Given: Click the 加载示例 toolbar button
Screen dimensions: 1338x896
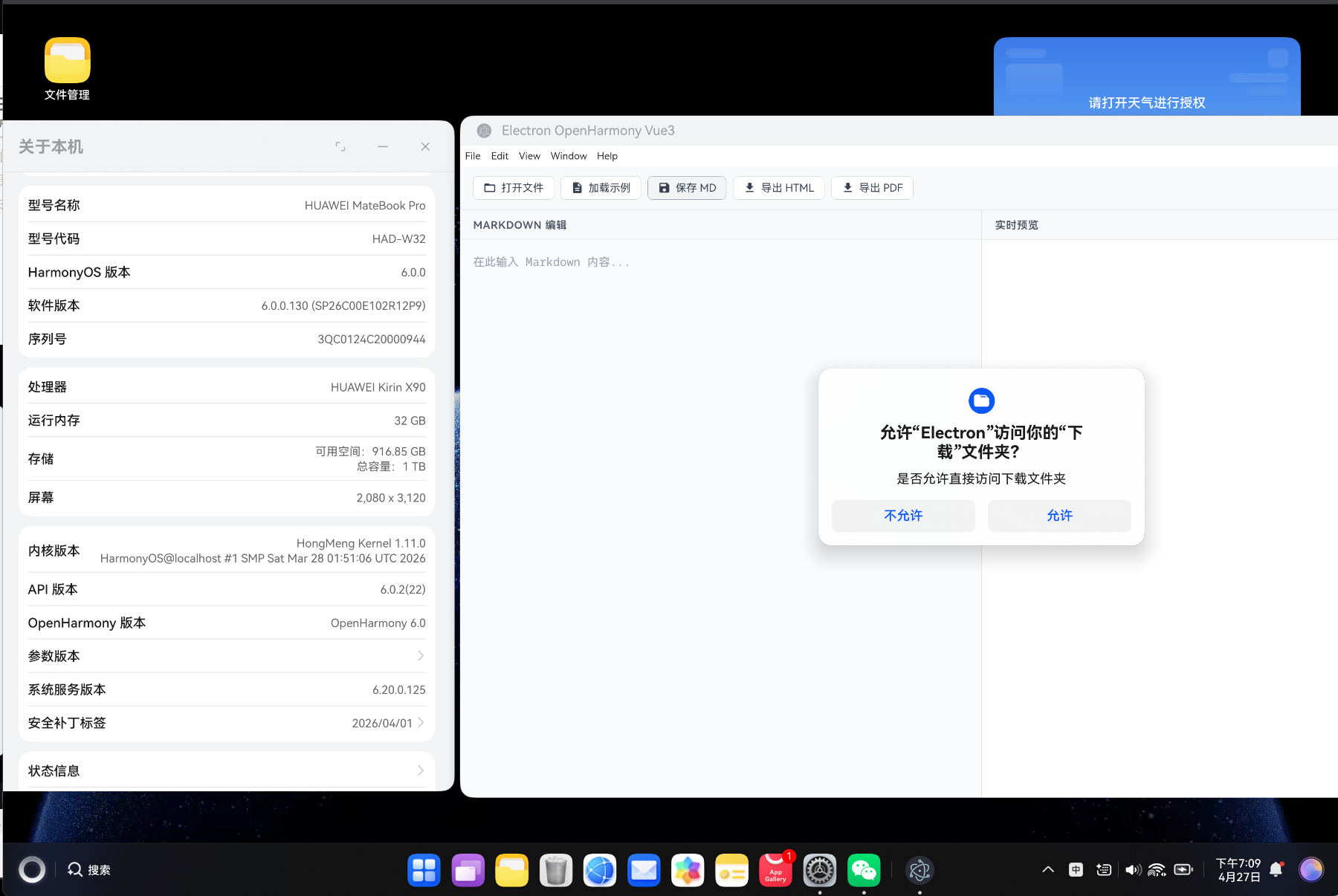Looking at the screenshot, I should coord(601,188).
